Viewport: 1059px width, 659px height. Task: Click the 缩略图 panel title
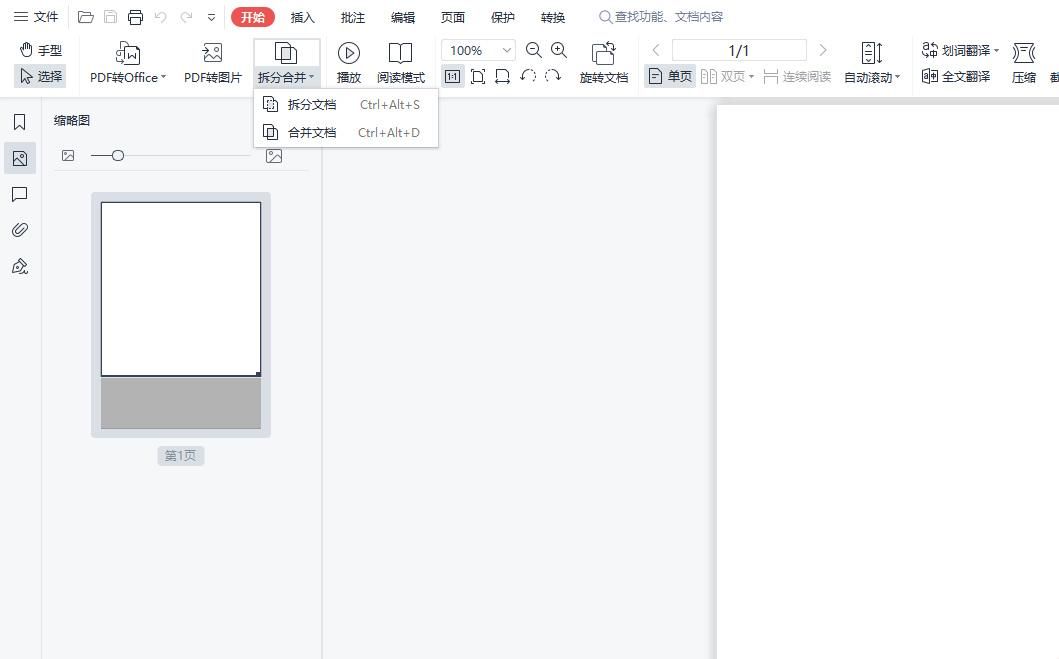(x=72, y=120)
